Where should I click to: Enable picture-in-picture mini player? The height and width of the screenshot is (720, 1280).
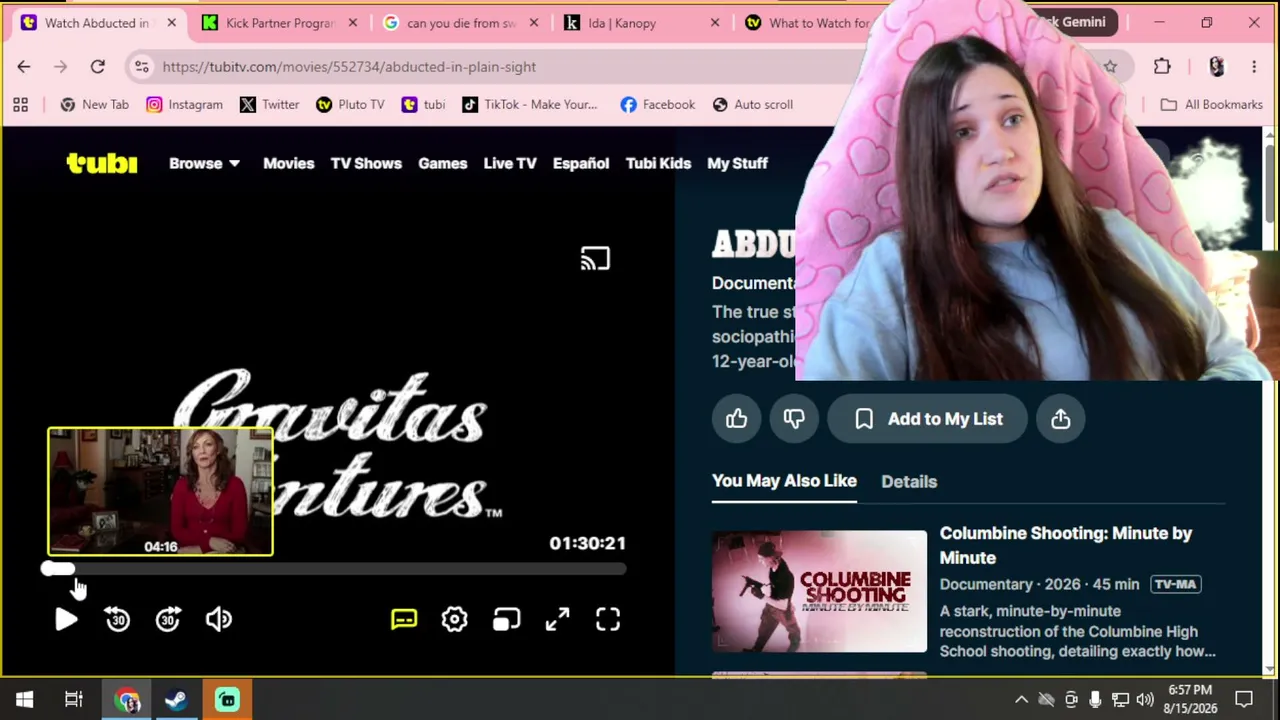pos(506,620)
